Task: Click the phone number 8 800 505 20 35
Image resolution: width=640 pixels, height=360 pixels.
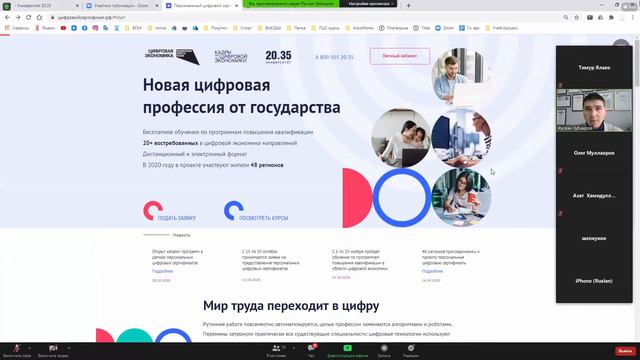Action: [334, 57]
